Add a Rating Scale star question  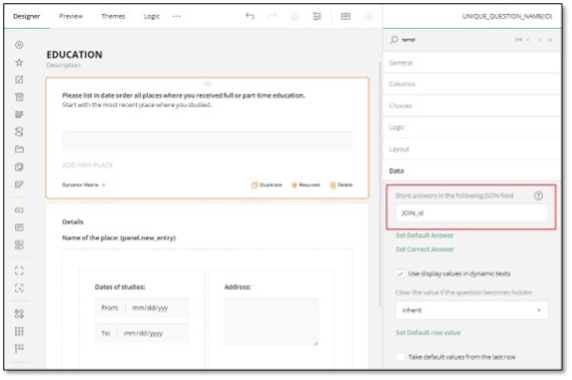(x=19, y=62)
